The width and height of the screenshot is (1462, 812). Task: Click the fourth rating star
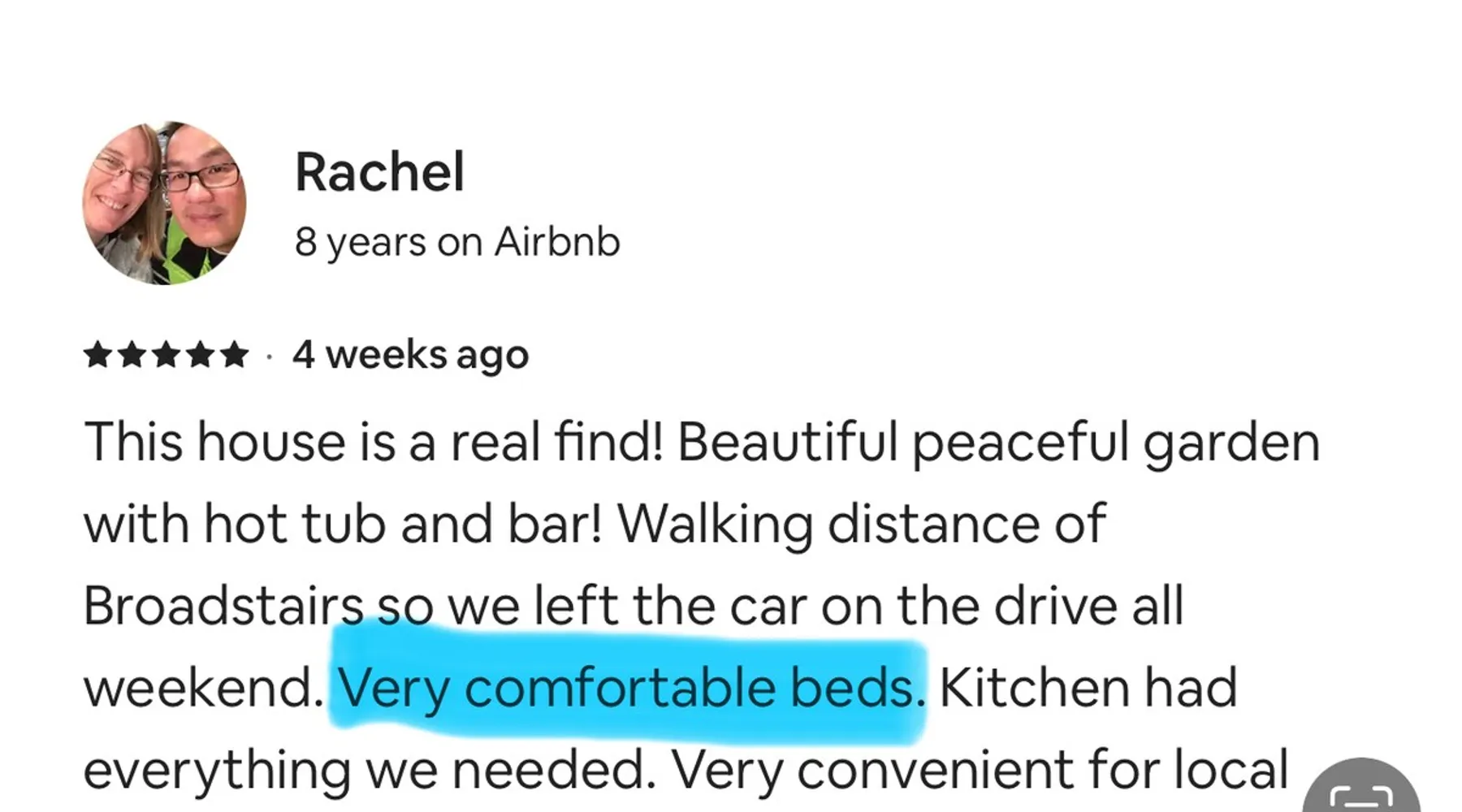pos(200,355)
